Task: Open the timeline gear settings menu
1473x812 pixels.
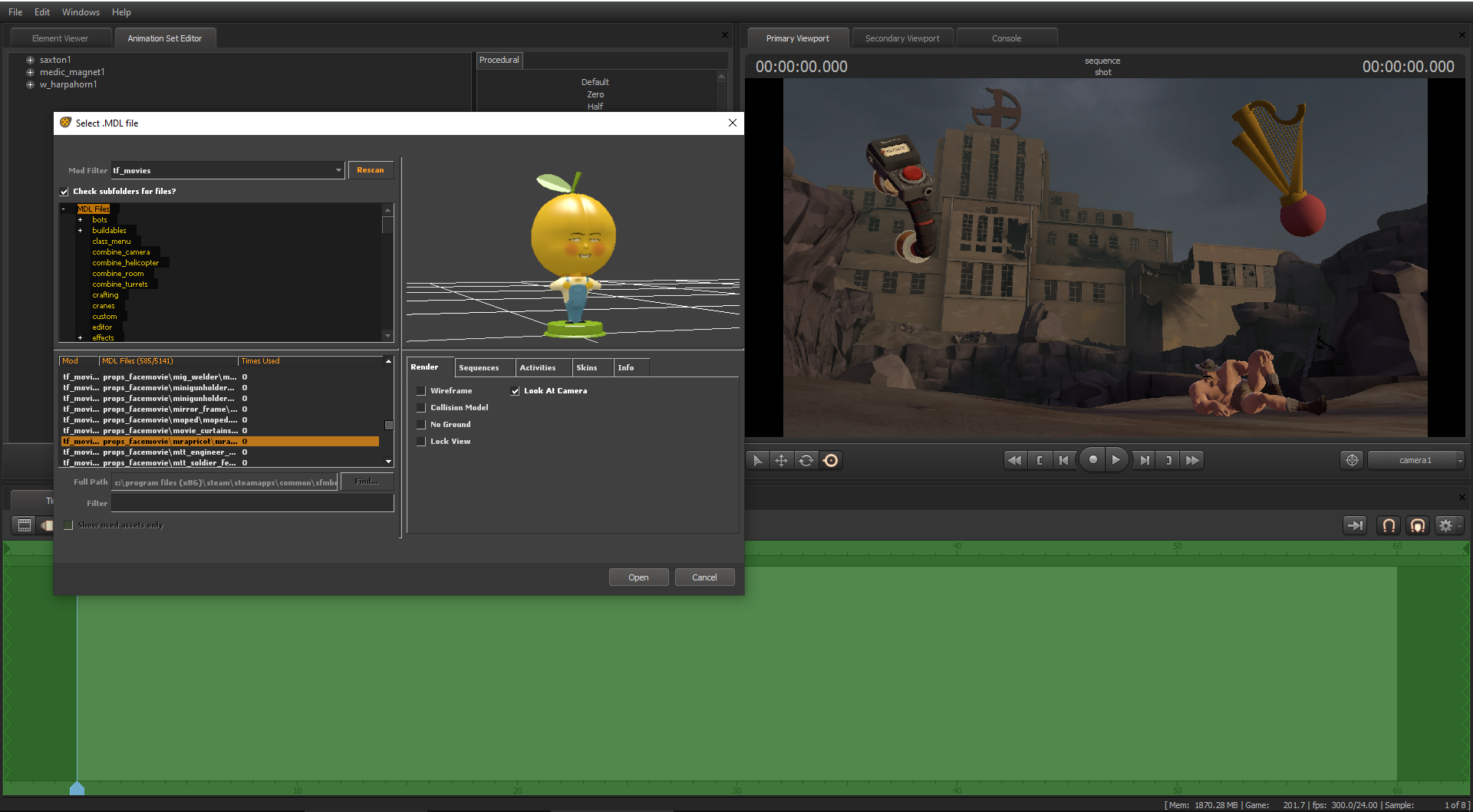Action: click(1448, 525)
